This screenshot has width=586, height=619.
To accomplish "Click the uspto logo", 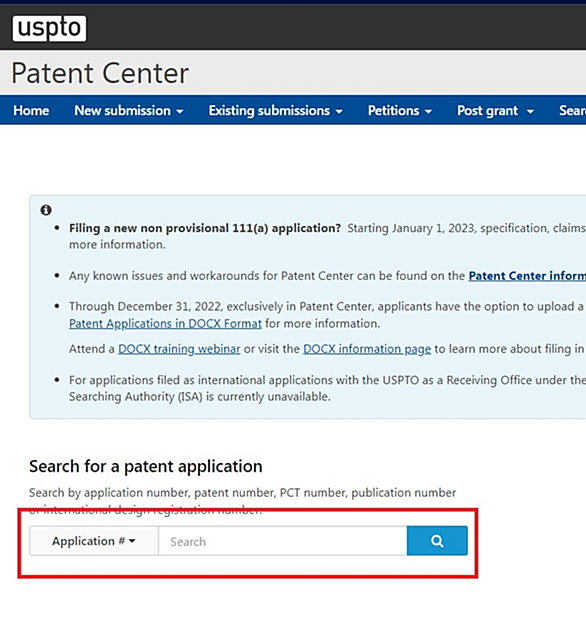I will [49, 28].
